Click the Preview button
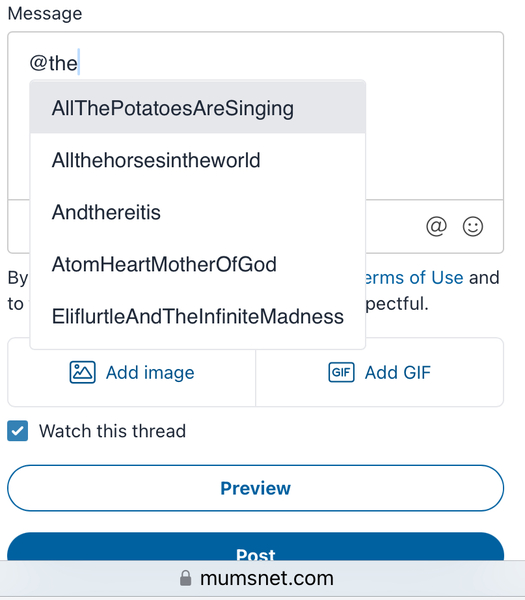The height and width of the screenshot is (600, 525). [256, 488]
